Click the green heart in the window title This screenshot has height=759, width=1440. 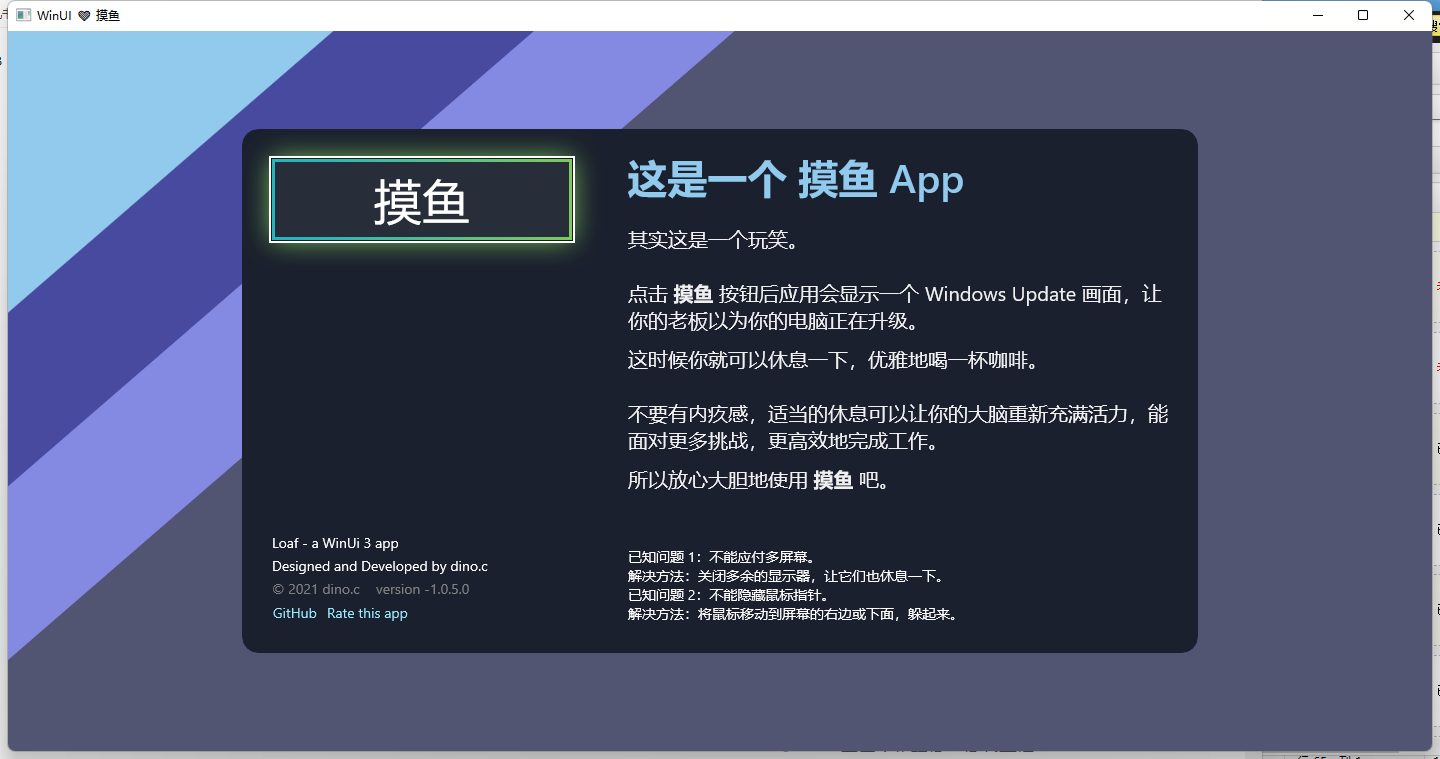(x=84, y=16)
